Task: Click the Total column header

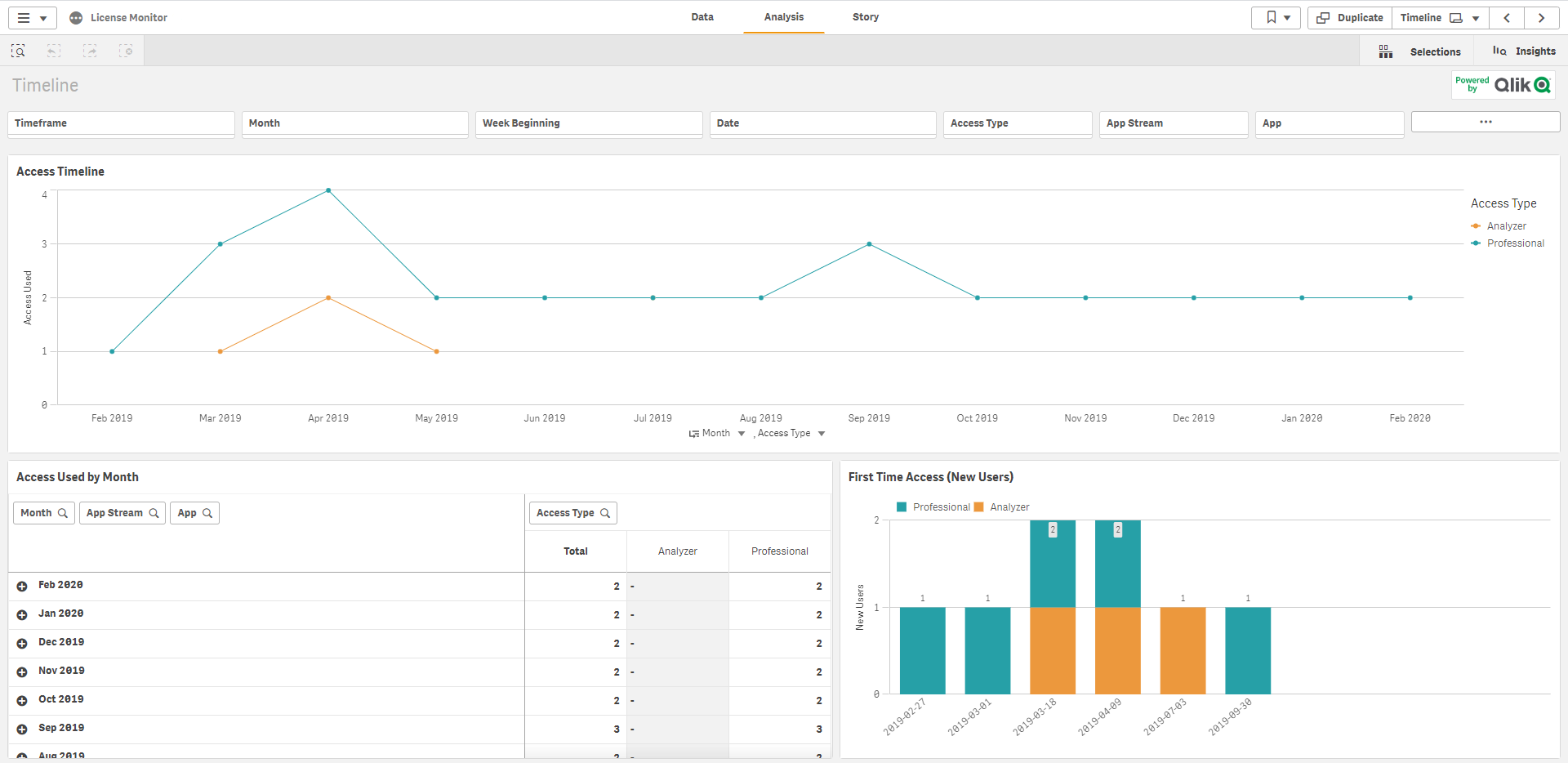Action: [x=576, y=551]
